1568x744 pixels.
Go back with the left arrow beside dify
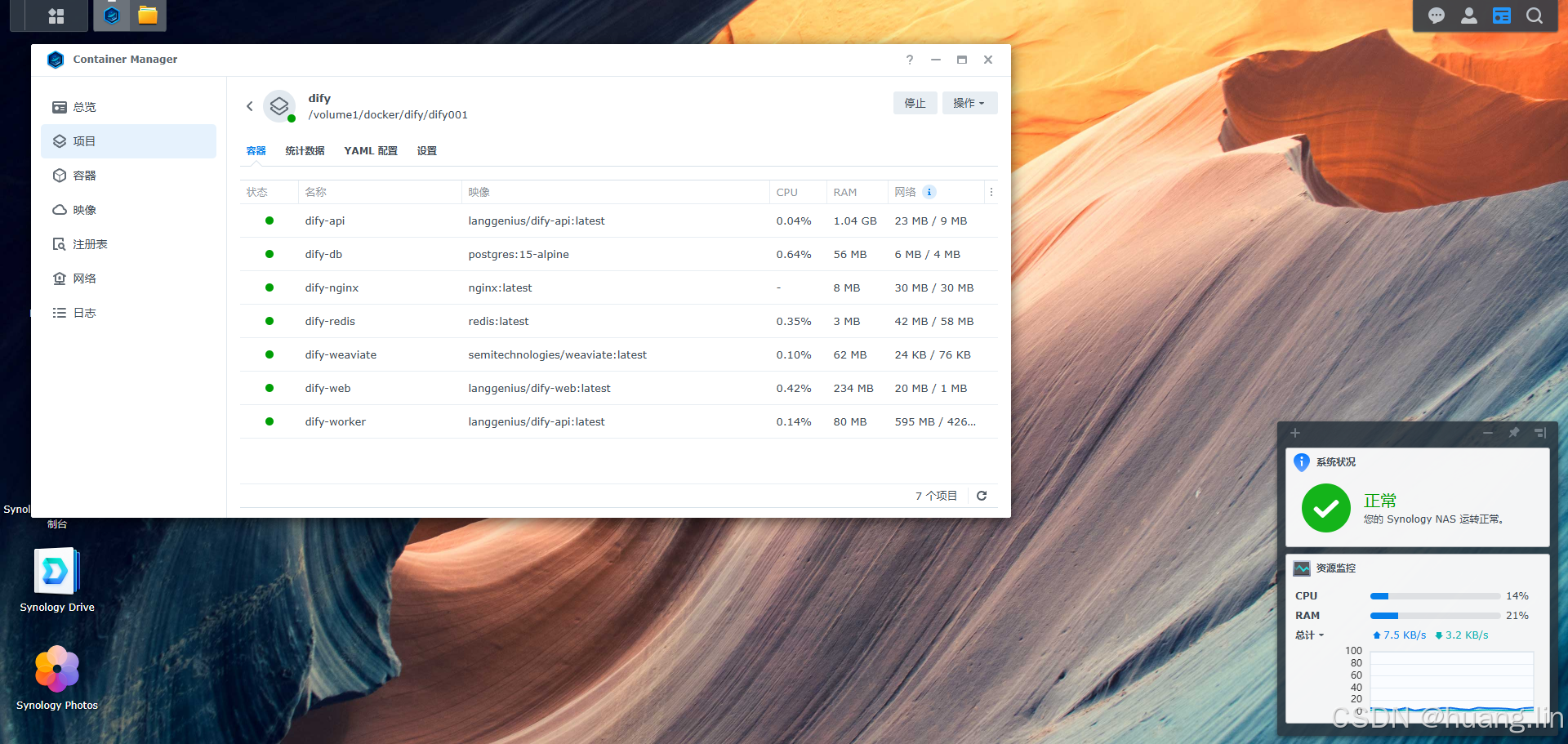250,106
